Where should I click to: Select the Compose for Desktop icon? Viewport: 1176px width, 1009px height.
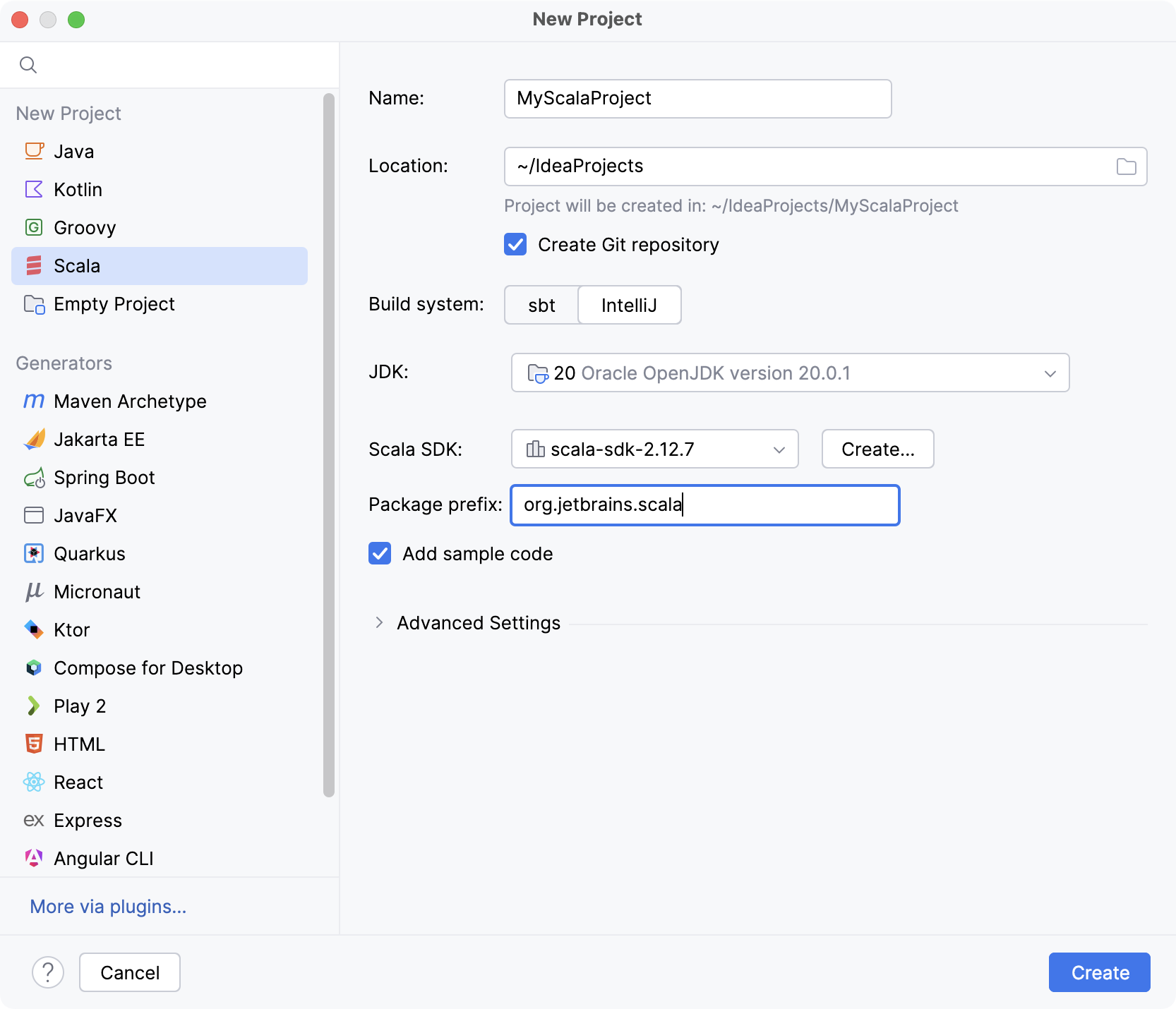pos(33,667)
